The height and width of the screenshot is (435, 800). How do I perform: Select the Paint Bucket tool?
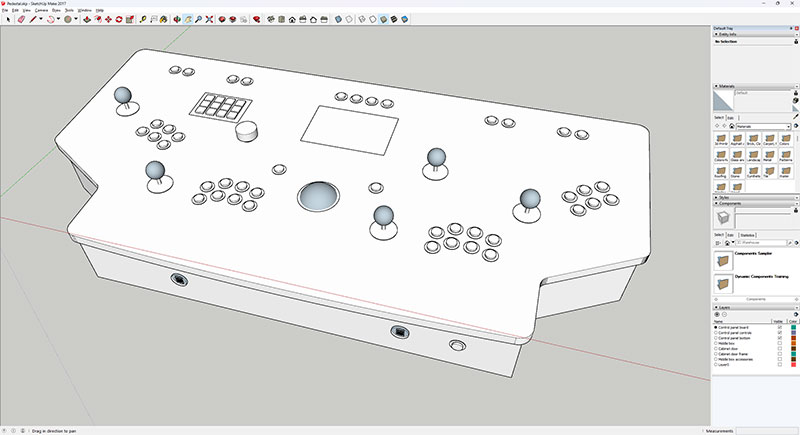(163, 19)
